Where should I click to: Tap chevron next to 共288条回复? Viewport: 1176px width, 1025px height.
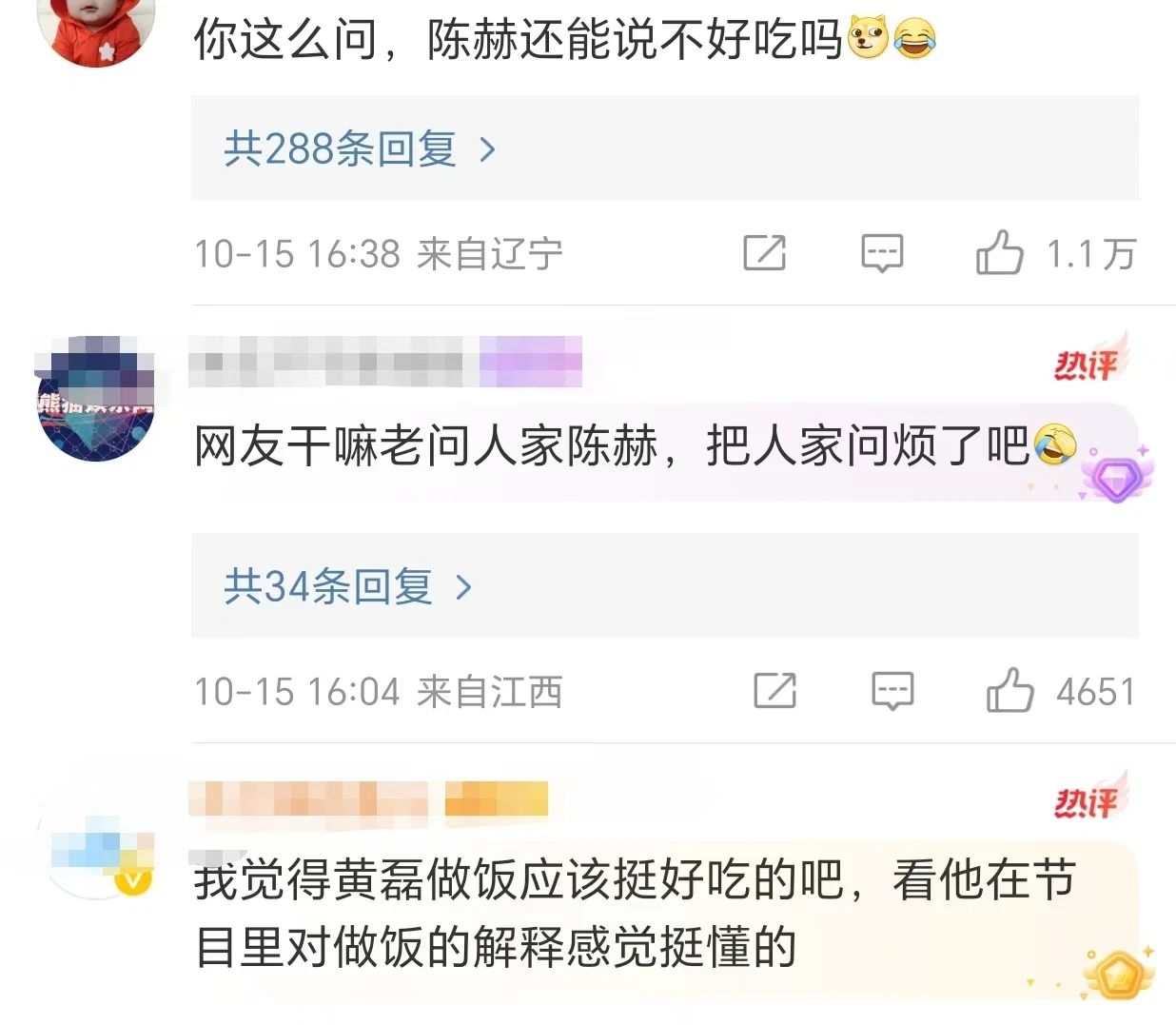pos(488,149)
